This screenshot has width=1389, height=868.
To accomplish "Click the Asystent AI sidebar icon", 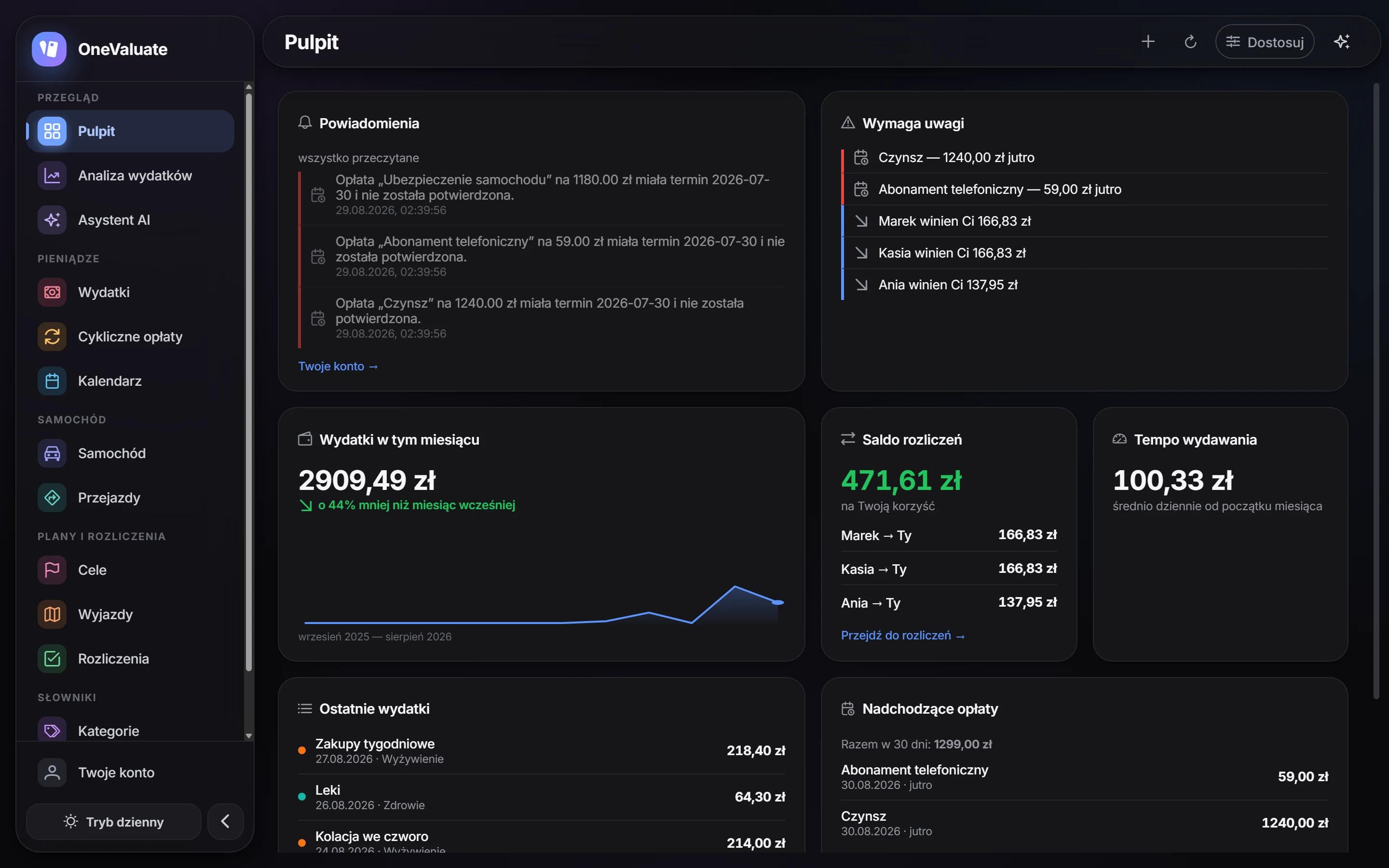I will [52, 220].
